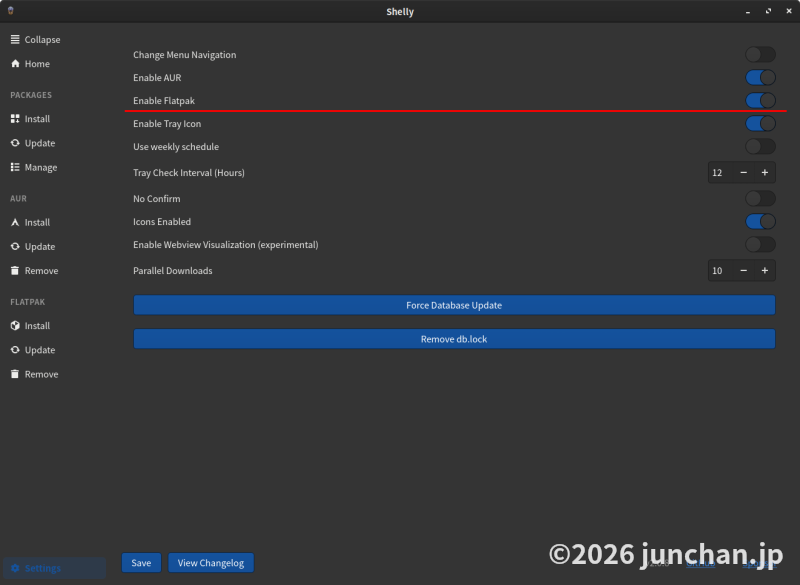
Task: Disable the Enable Flatpak switch
Action: click(x=760, y=100)
